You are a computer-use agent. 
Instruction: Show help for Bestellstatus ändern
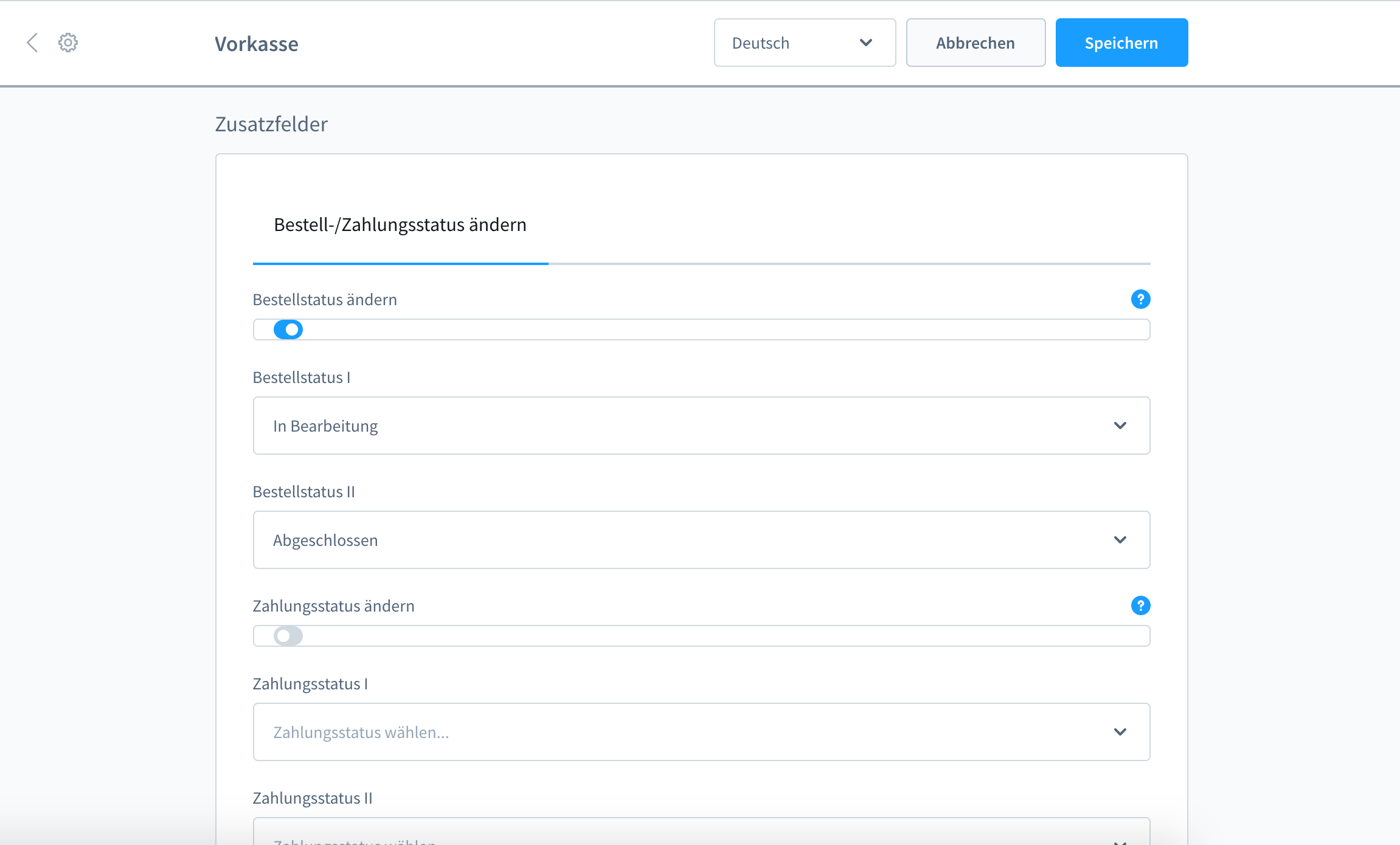pos(1140,299)
